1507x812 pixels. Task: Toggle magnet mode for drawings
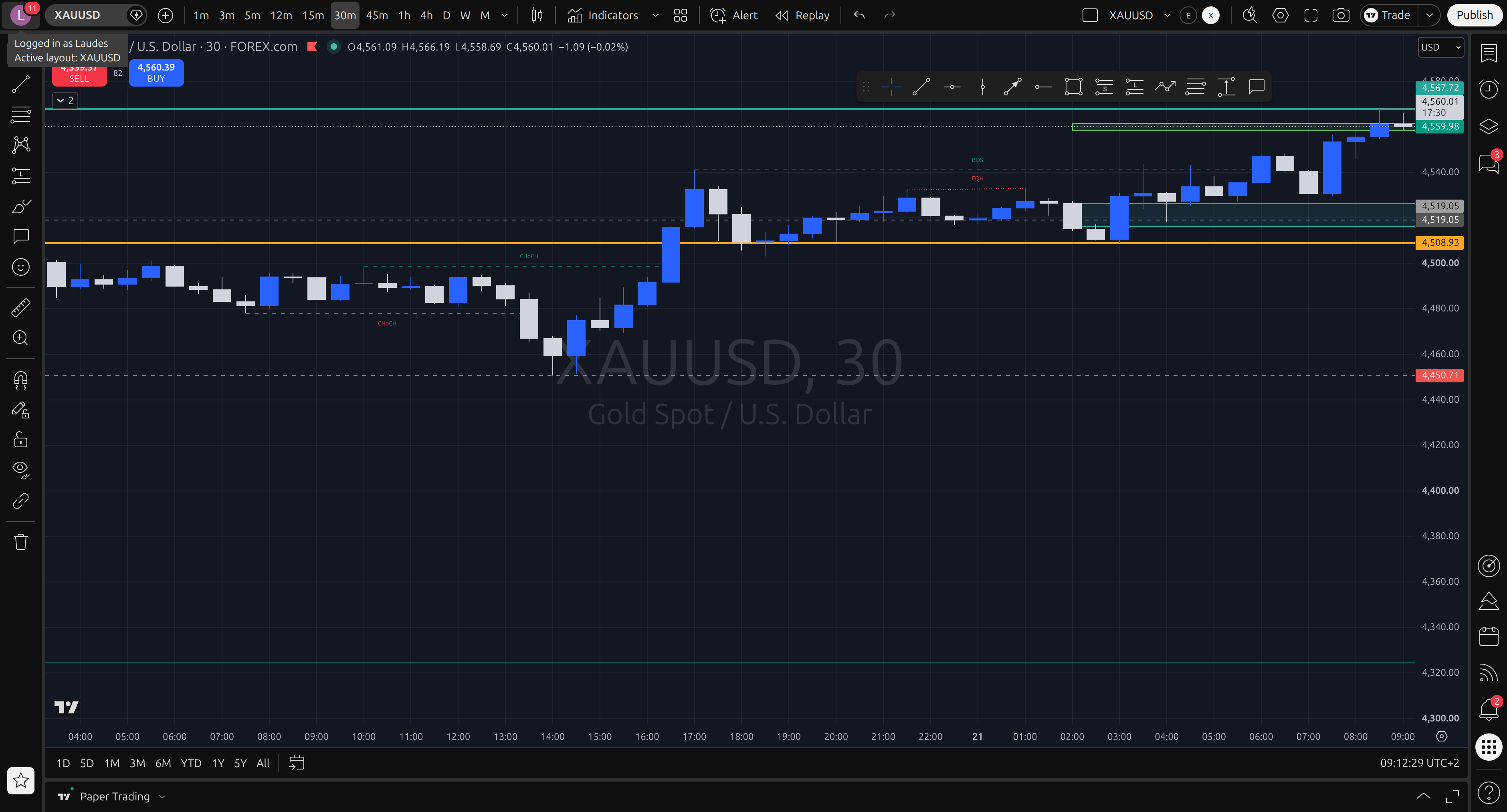click(21, 380)
